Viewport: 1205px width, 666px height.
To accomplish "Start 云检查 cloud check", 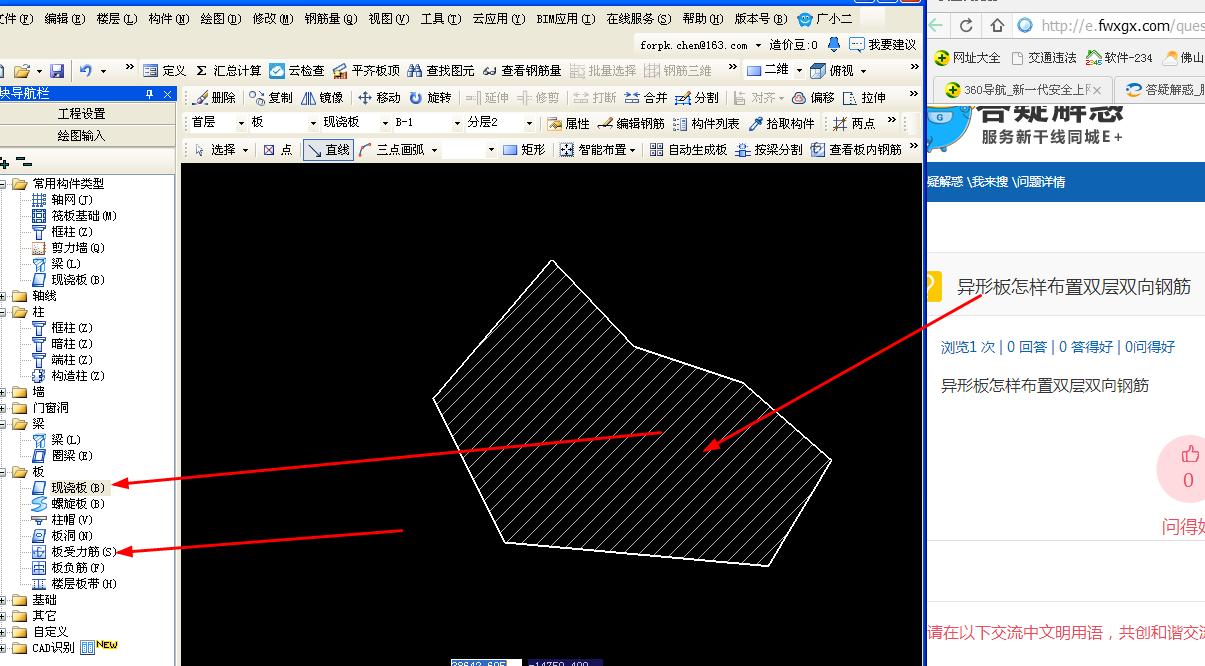I will (297, 71).
